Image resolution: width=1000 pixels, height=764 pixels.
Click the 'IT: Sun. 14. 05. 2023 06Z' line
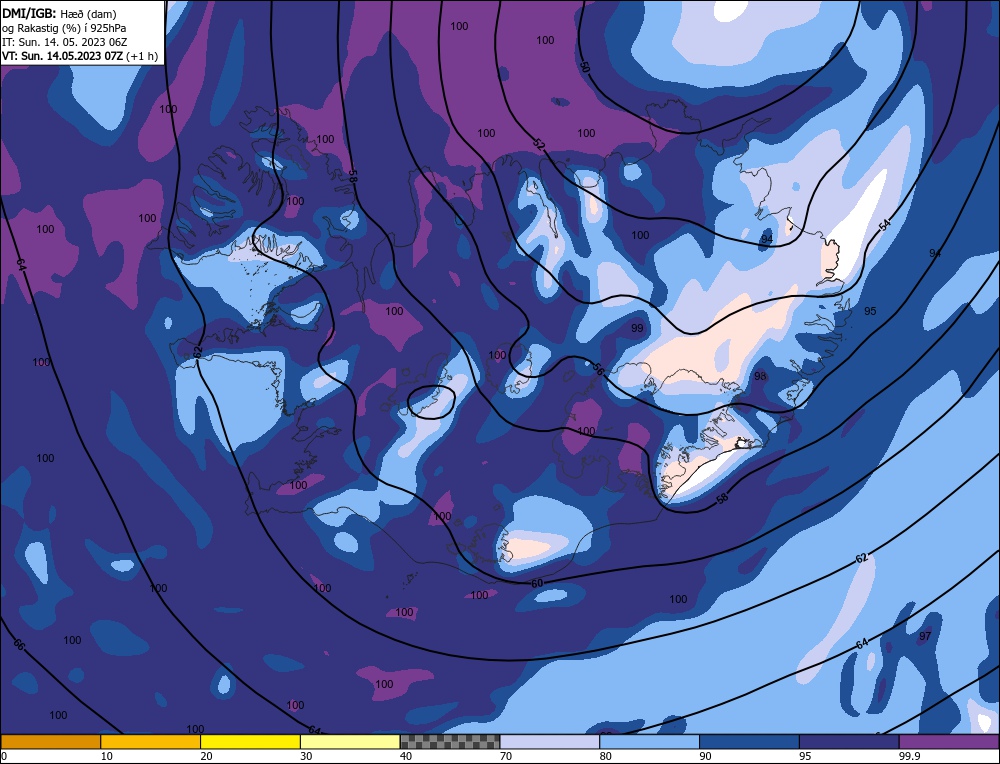pyautogui.click(x=64, y=42)
